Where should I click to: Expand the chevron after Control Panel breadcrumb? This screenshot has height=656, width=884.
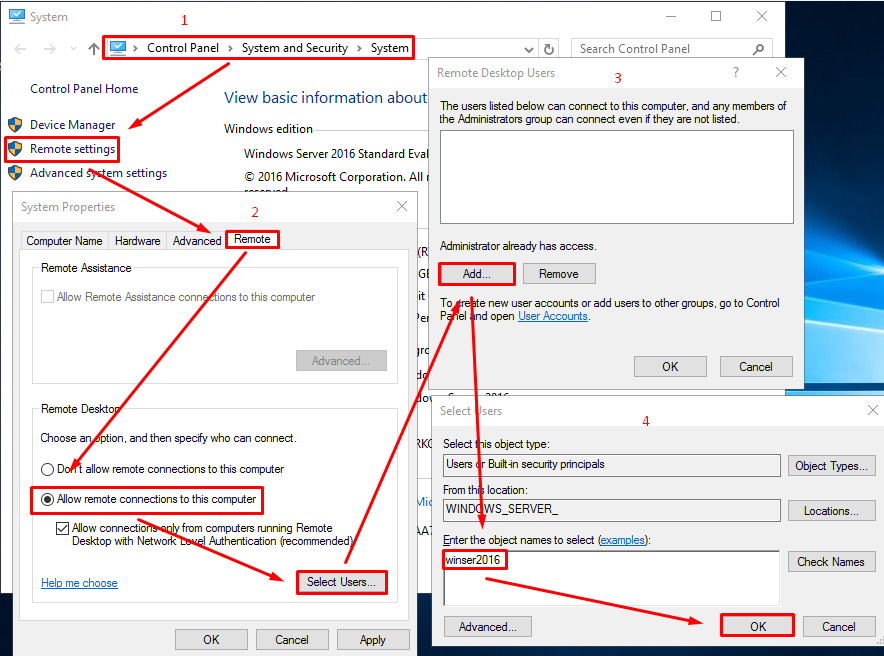pyautogui.click(x=230, y=48)
